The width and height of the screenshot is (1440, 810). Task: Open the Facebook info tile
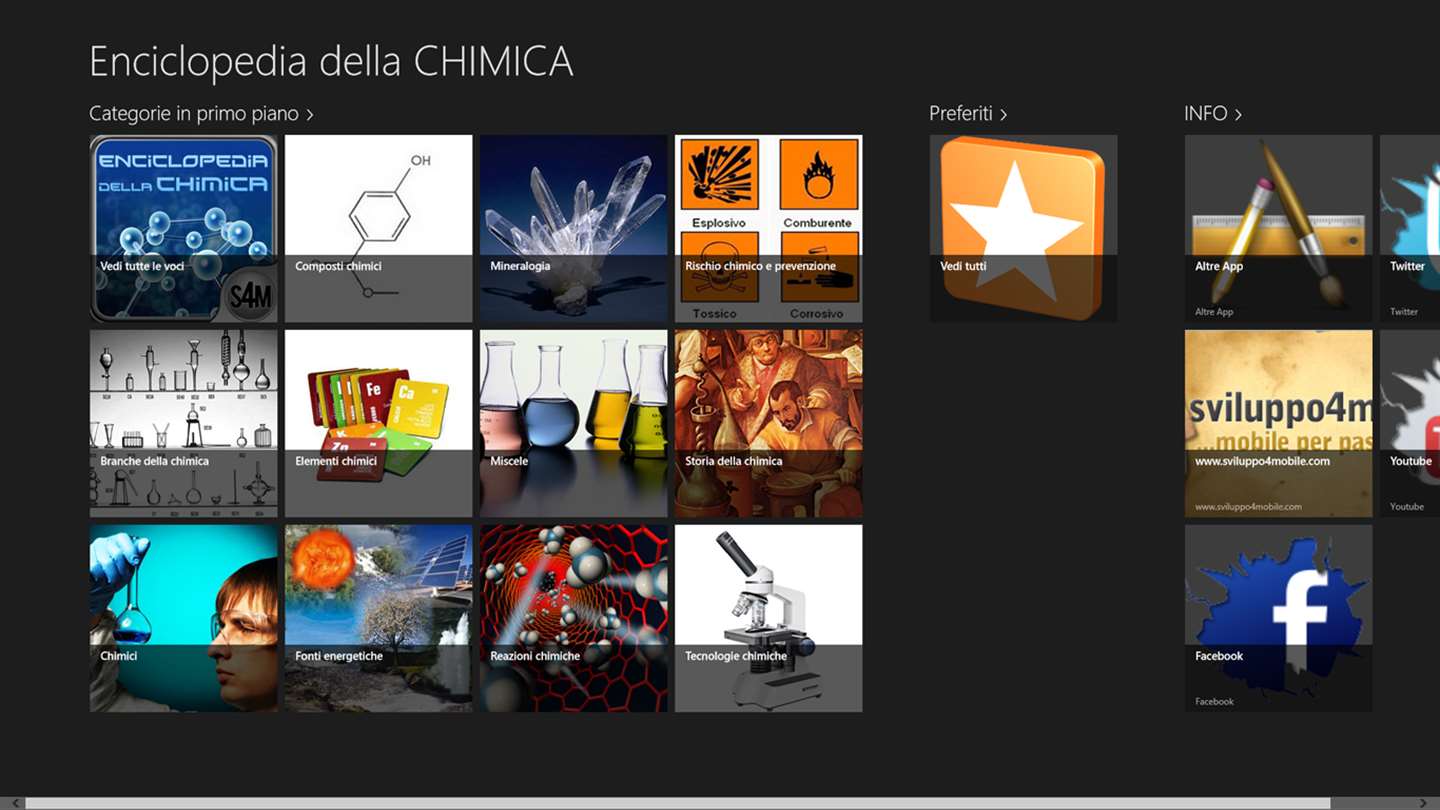pyautogui.click(x=1278, y=618)
